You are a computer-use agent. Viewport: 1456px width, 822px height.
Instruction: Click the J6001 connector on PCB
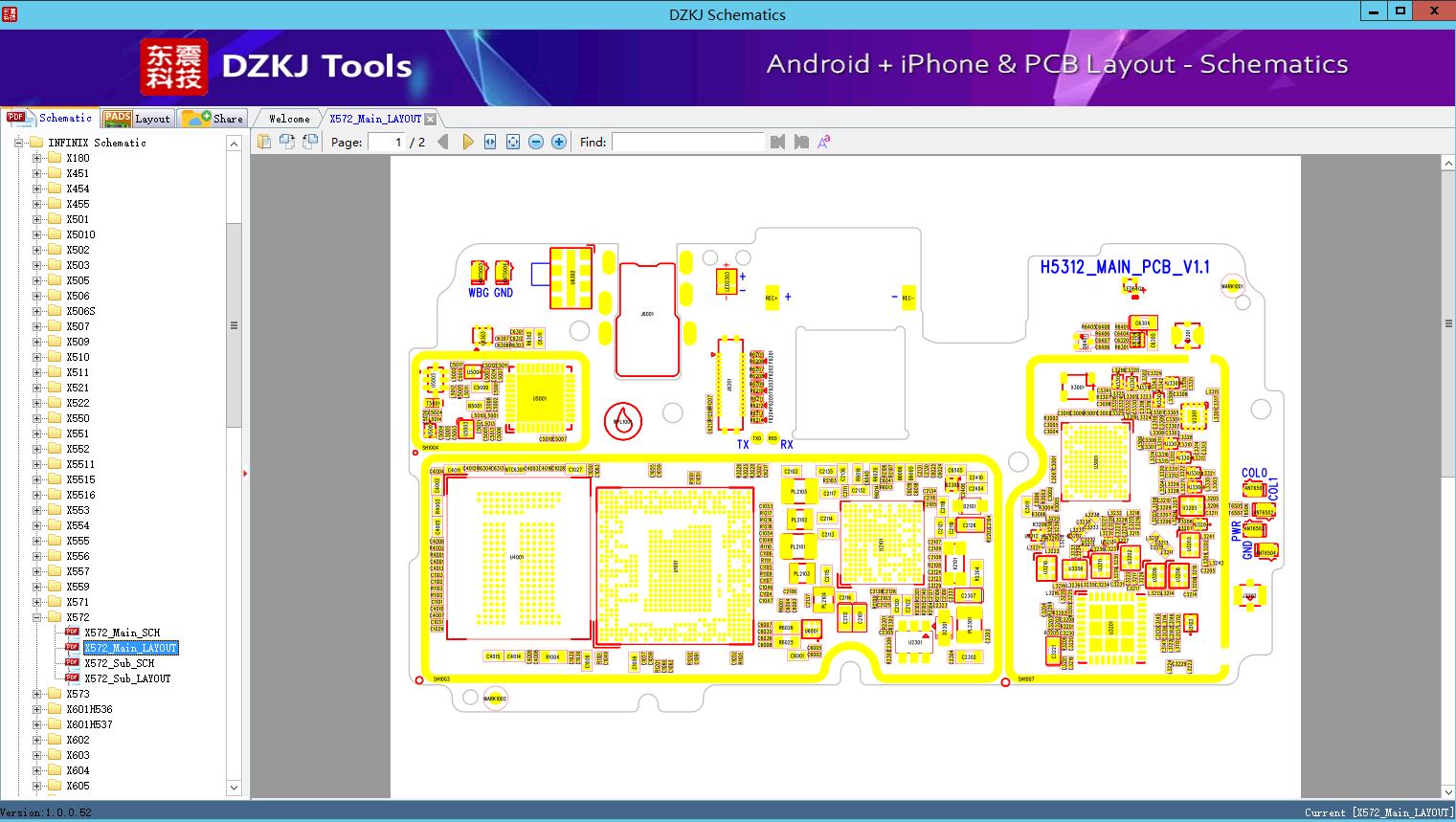[648, 319]
